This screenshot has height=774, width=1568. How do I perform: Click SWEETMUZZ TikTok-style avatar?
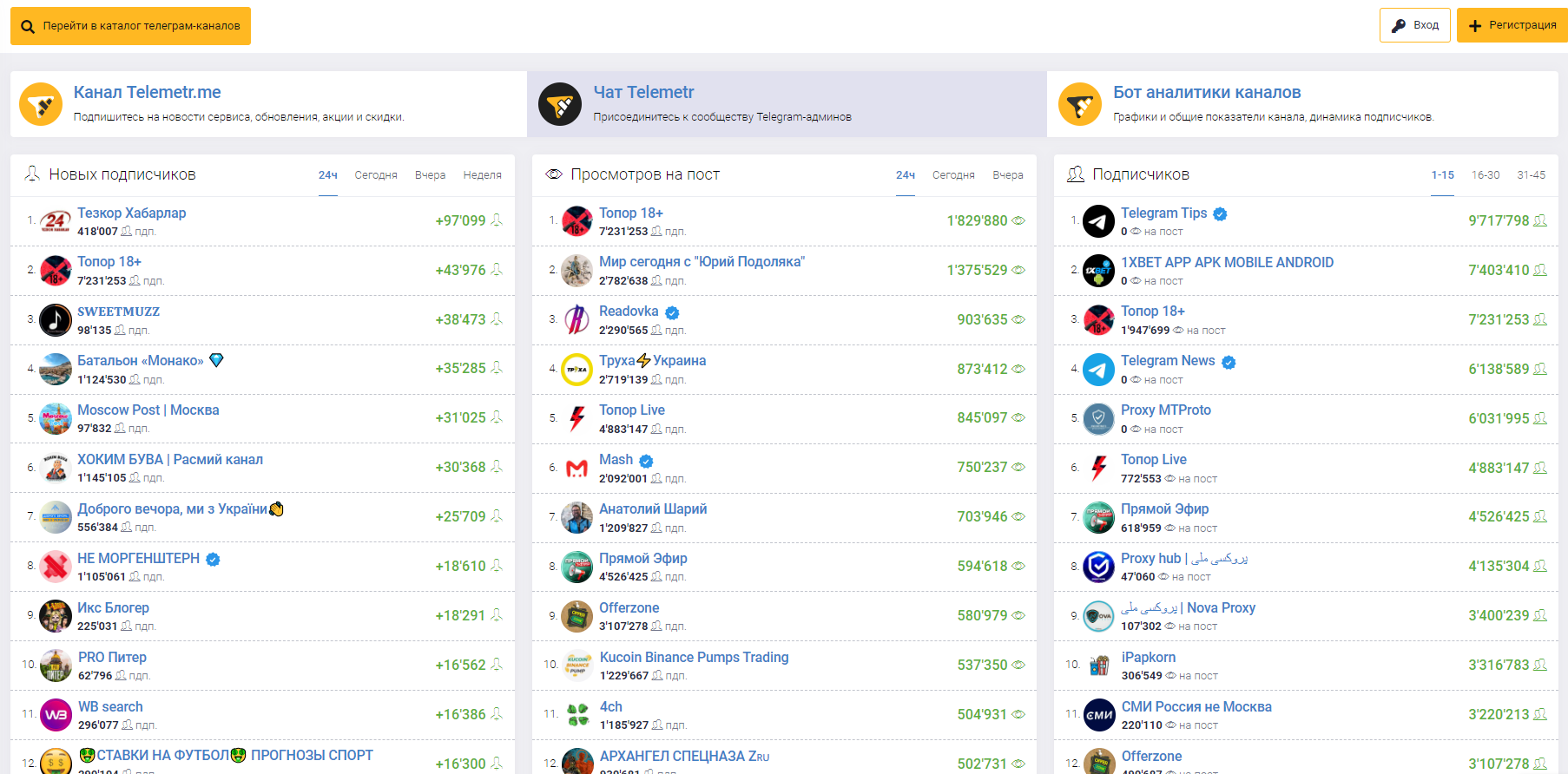click(x=56, y=320)
